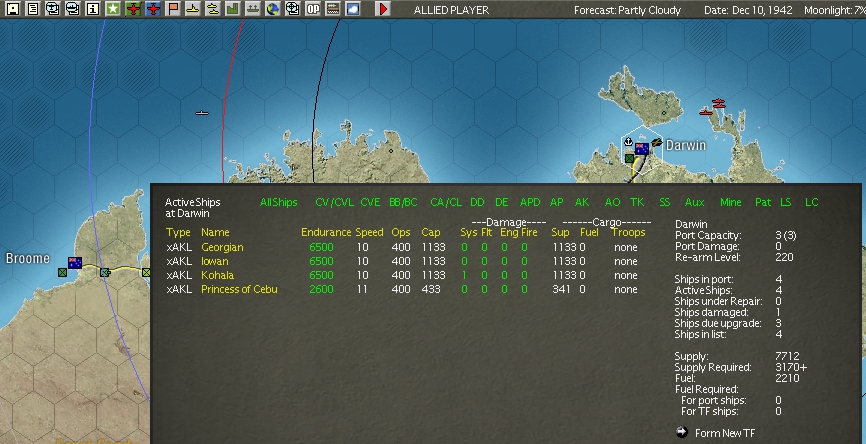Image resolution: width=866 pixels, height=444 pixels.
Task: Open the white star ground units icon
Action: click(113, 8)
